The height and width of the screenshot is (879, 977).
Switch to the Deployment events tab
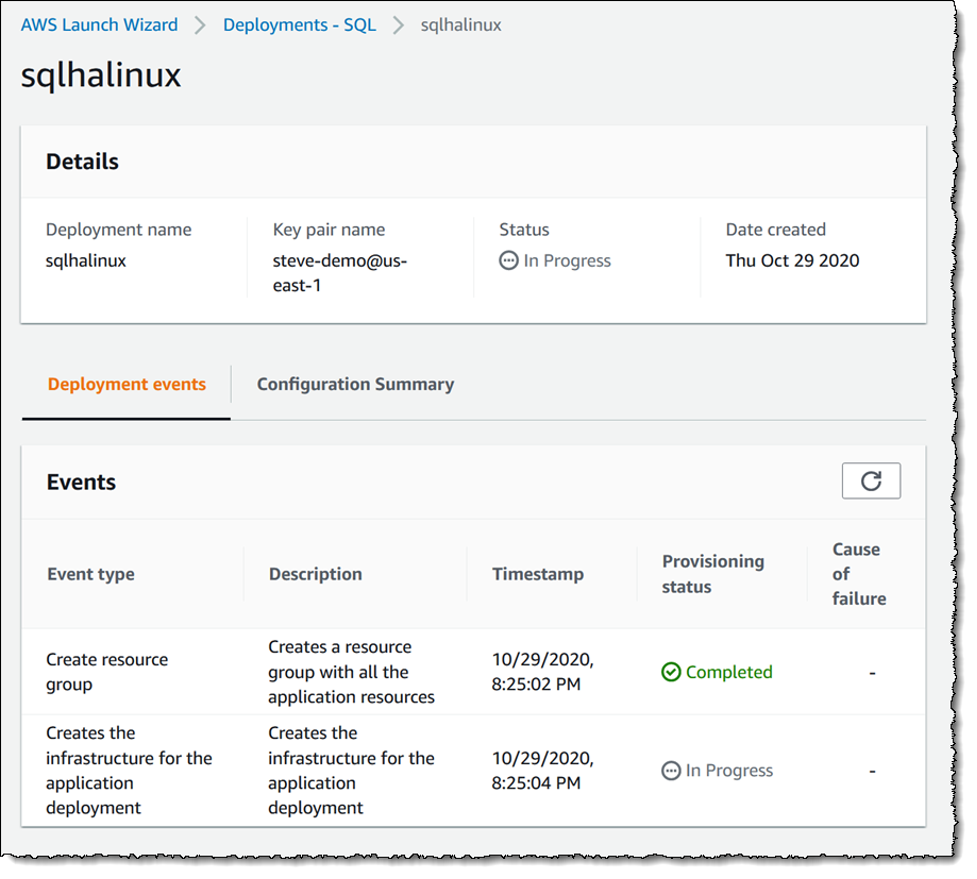[126, 384]
